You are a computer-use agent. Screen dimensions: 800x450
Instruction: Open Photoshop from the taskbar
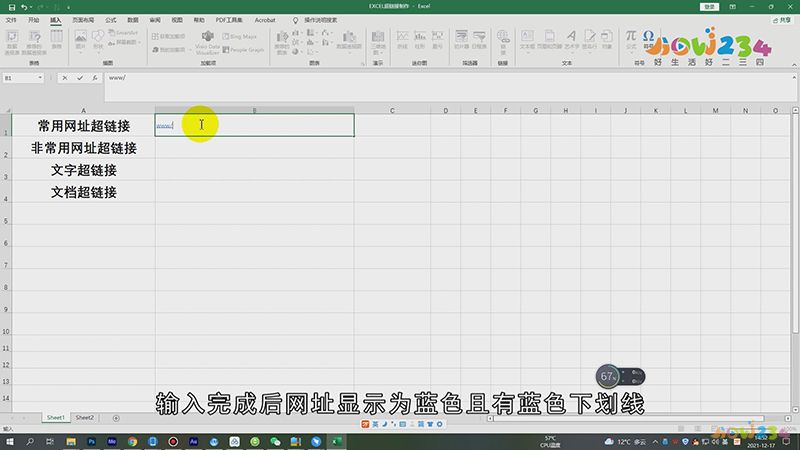[x=91, y=441]
